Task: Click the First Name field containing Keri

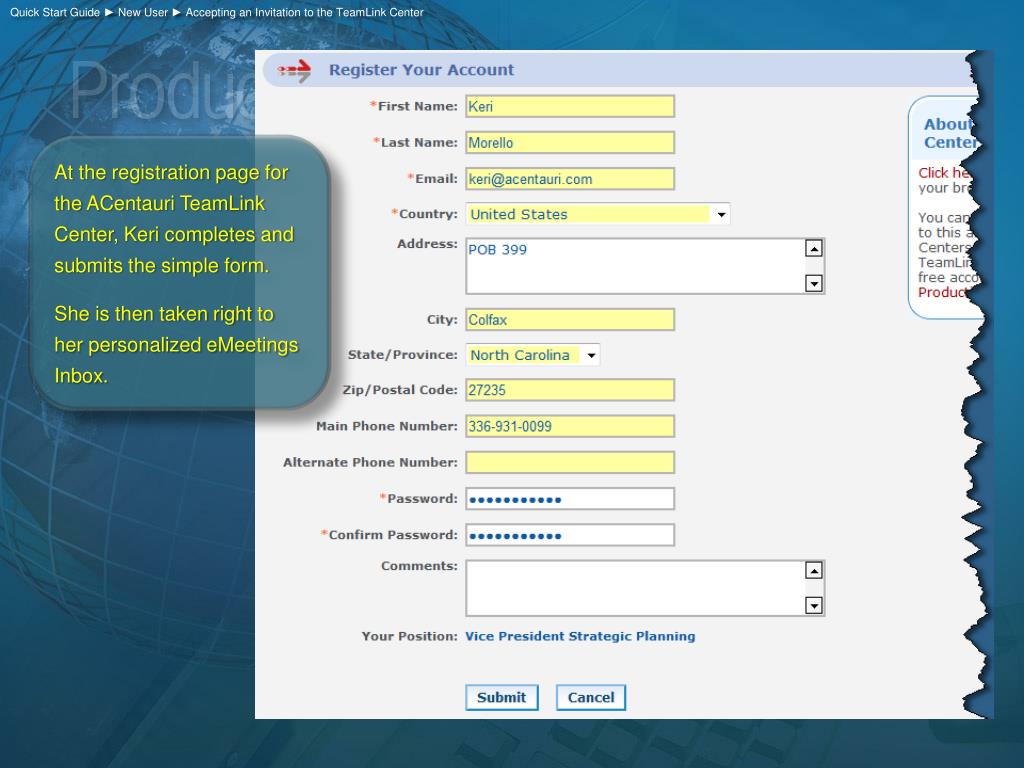Action: (x=569, y=106)
